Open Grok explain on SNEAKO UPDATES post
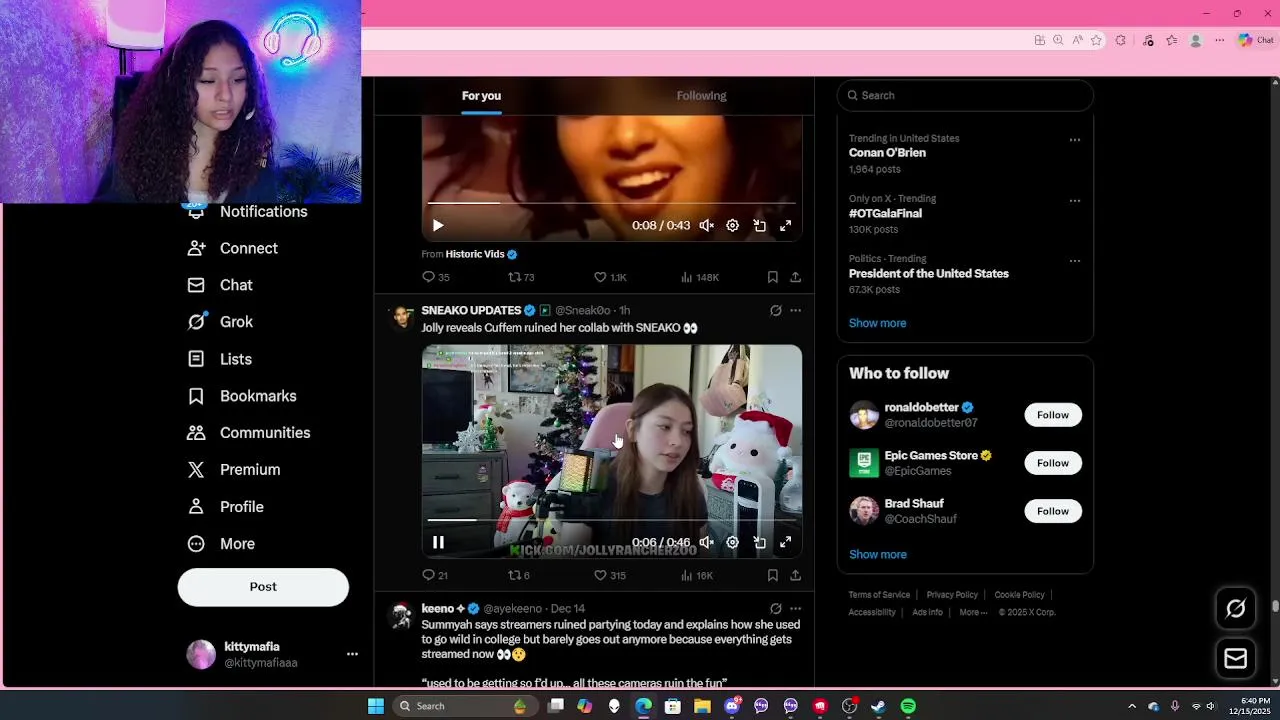 pyautogui.click(x=775, y=311)
